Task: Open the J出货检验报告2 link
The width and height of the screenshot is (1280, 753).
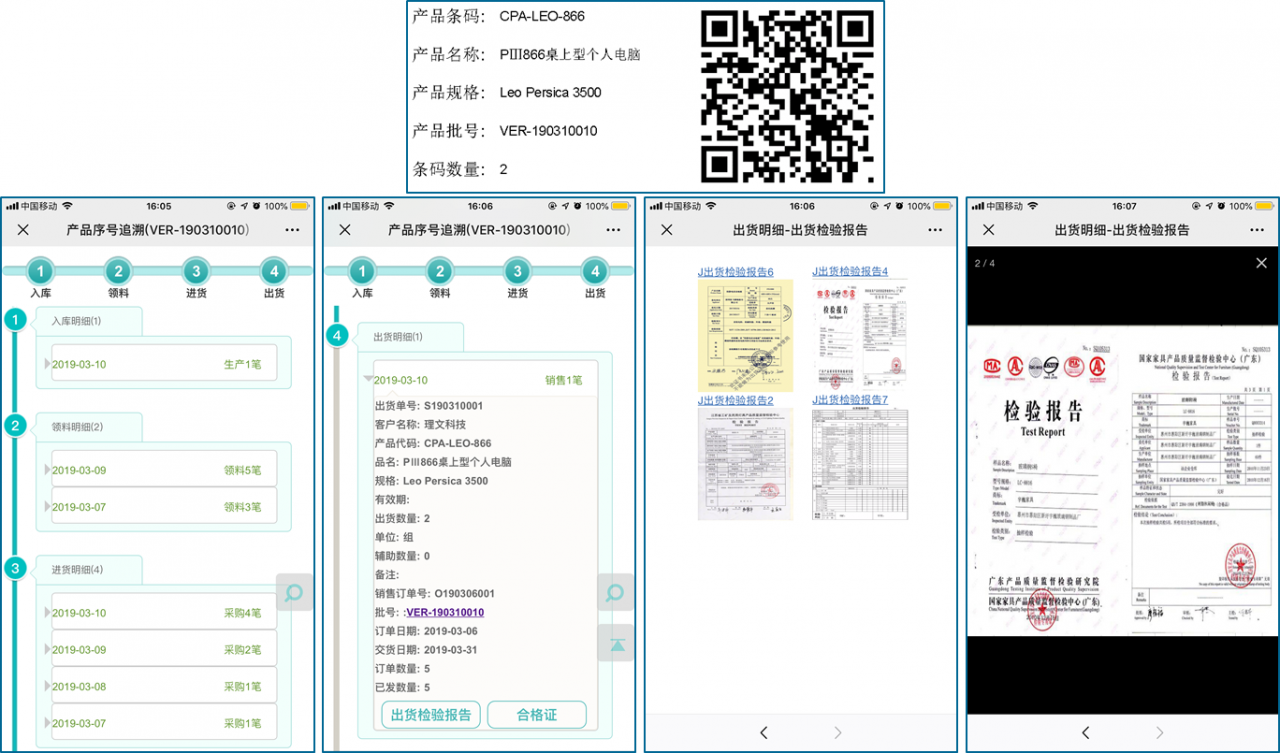Action: [x=736, y=400]
